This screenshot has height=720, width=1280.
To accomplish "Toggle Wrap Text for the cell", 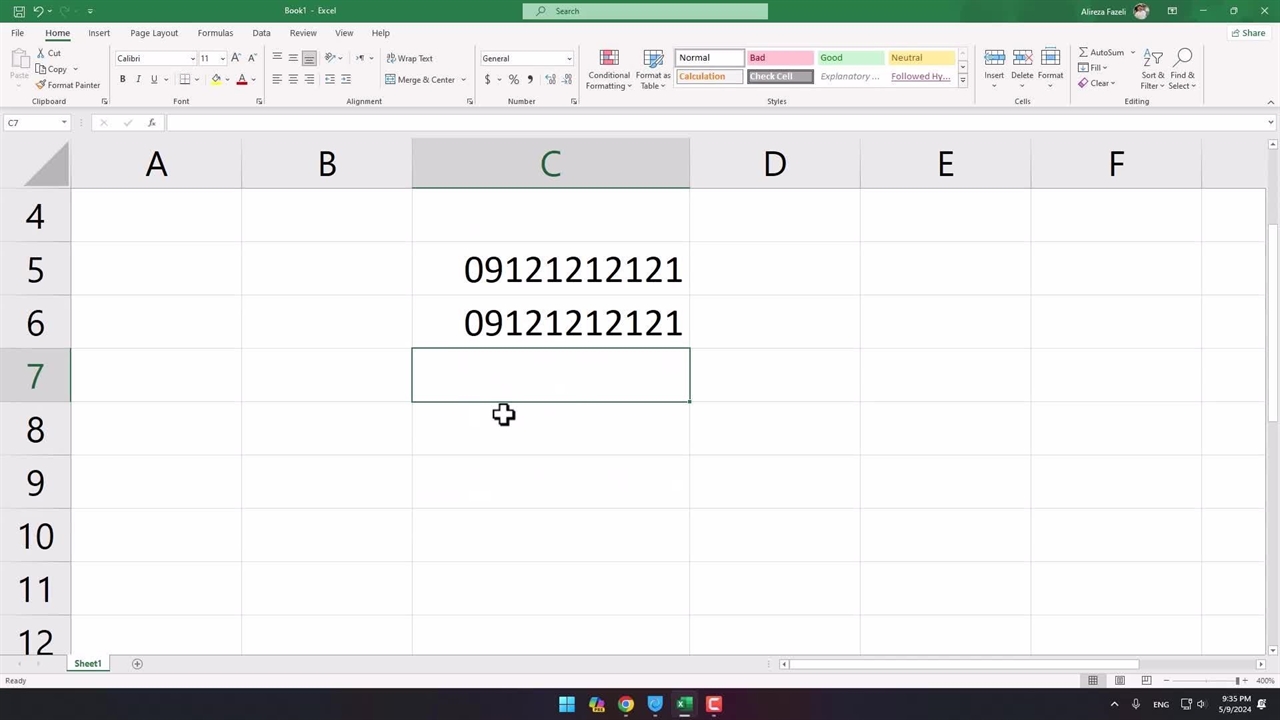I will (409, 58).
